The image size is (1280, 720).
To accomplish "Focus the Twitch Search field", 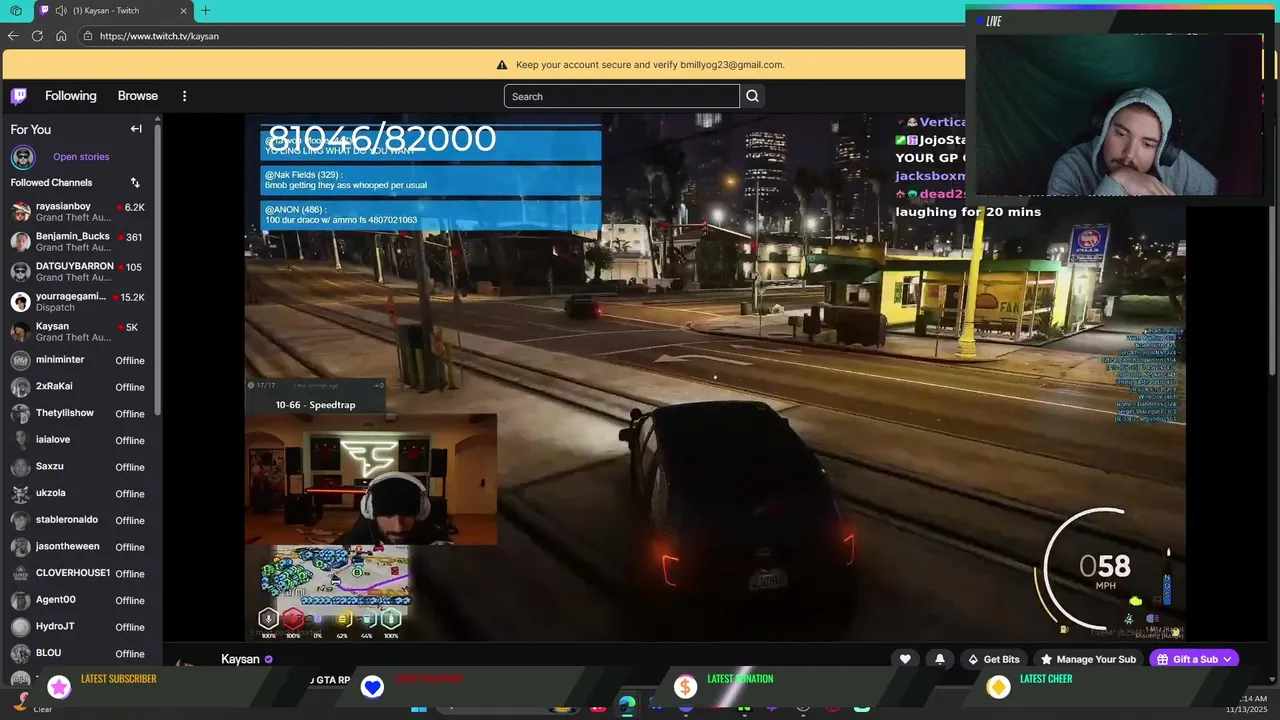I will pos(621,96).
